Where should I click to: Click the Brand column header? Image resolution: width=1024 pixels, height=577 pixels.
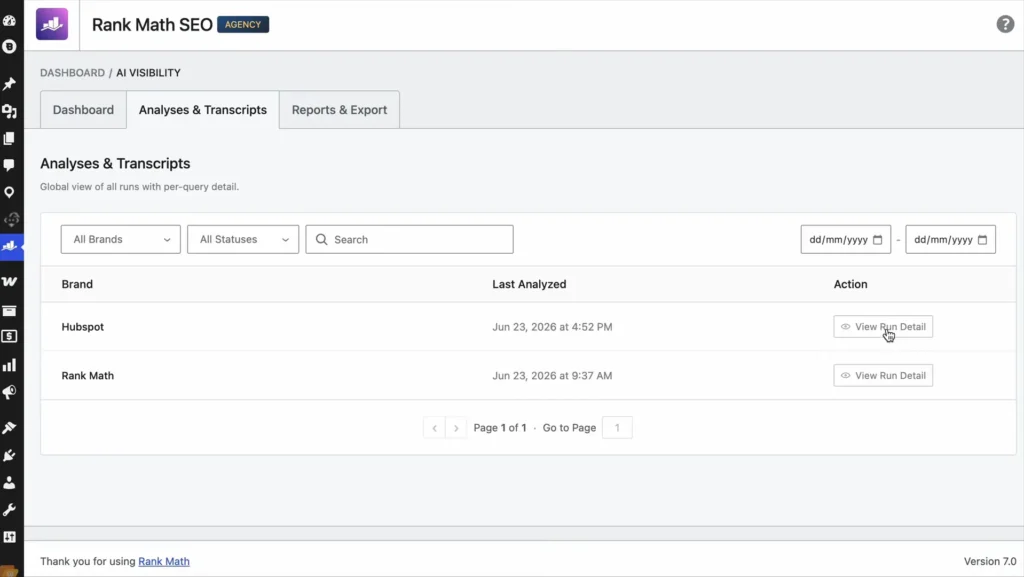(x=77, y=284)
